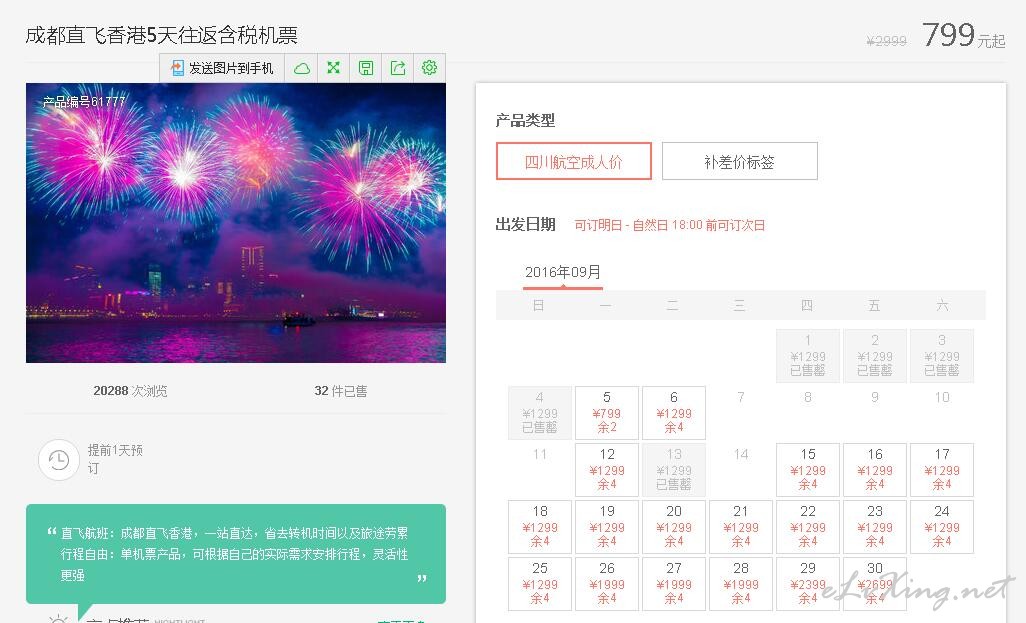Image resolution: width=1026 pixels, height=623 pixels.
Task: Click sold-out date 3 cell
Action: pos(942,355)
